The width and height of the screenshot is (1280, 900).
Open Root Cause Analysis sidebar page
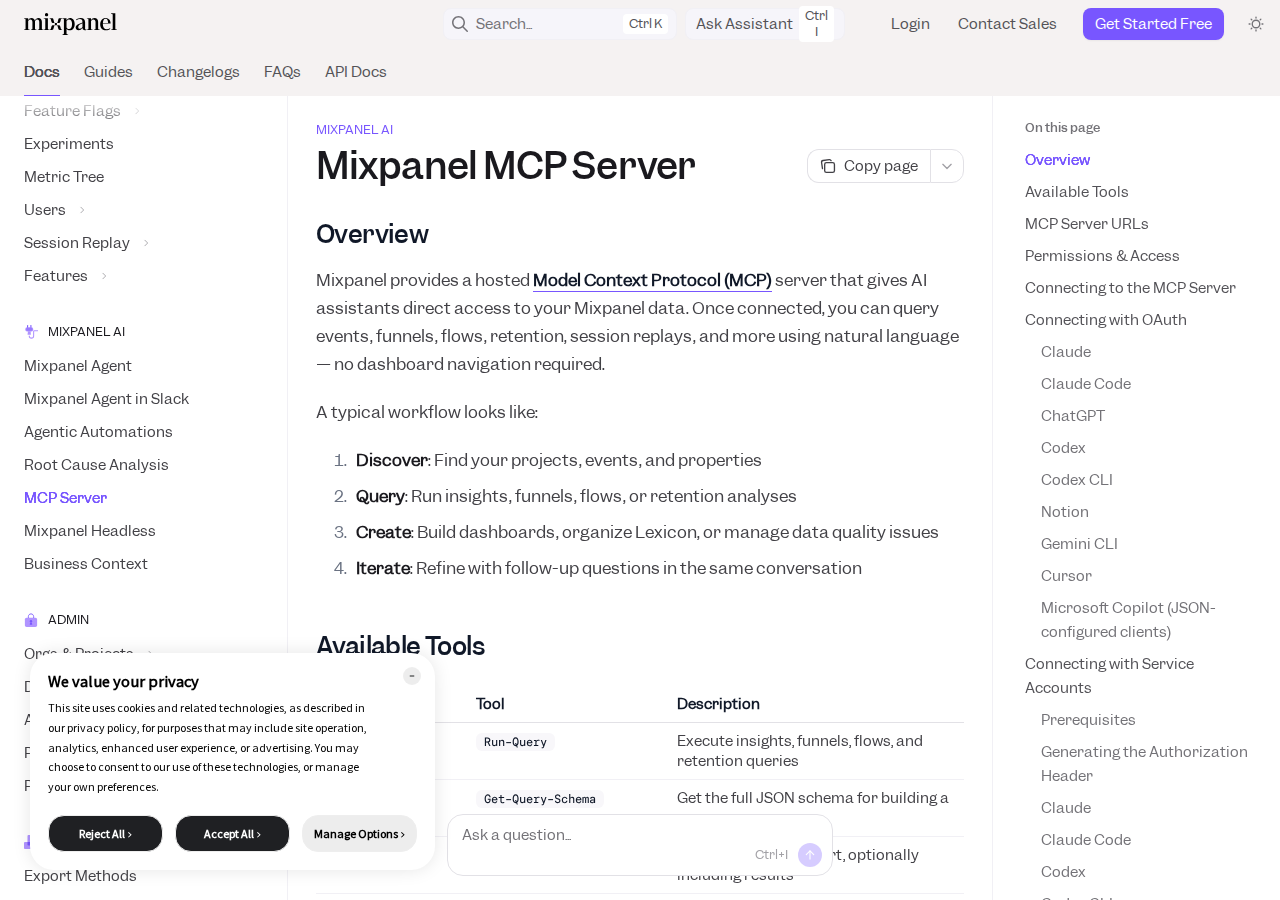coord(96,465)
